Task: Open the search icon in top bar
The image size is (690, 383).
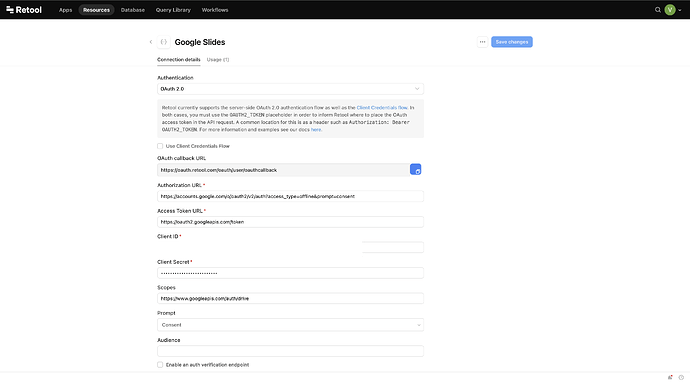Action: (x=657, y=10)
